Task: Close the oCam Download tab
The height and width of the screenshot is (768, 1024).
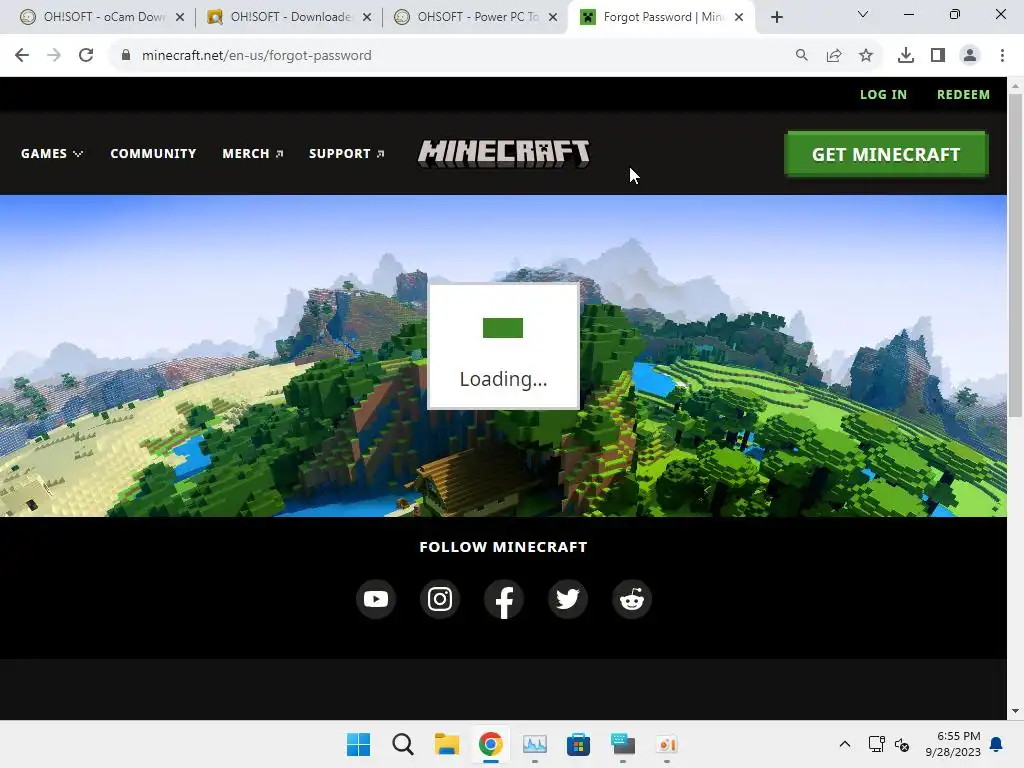Action: click(180, 18)
